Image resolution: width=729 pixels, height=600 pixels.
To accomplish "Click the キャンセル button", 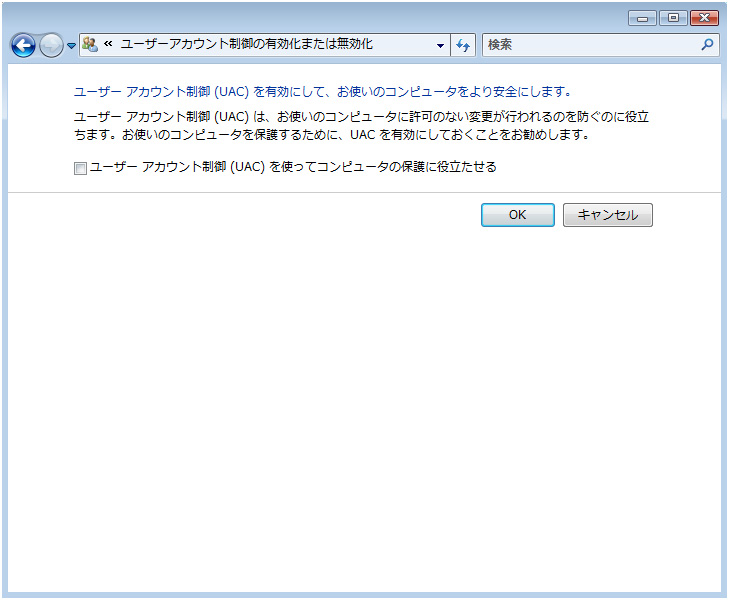I will (608, 215).
